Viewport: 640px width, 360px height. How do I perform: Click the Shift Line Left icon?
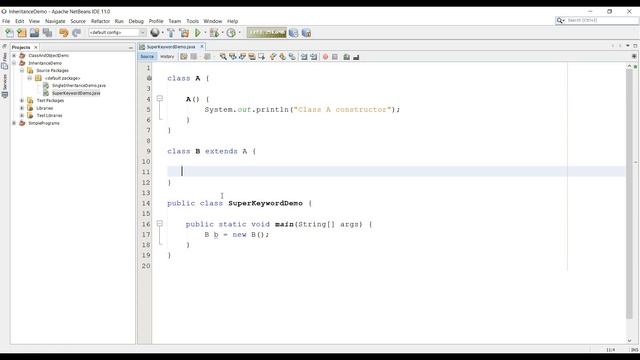click(304, 57)
